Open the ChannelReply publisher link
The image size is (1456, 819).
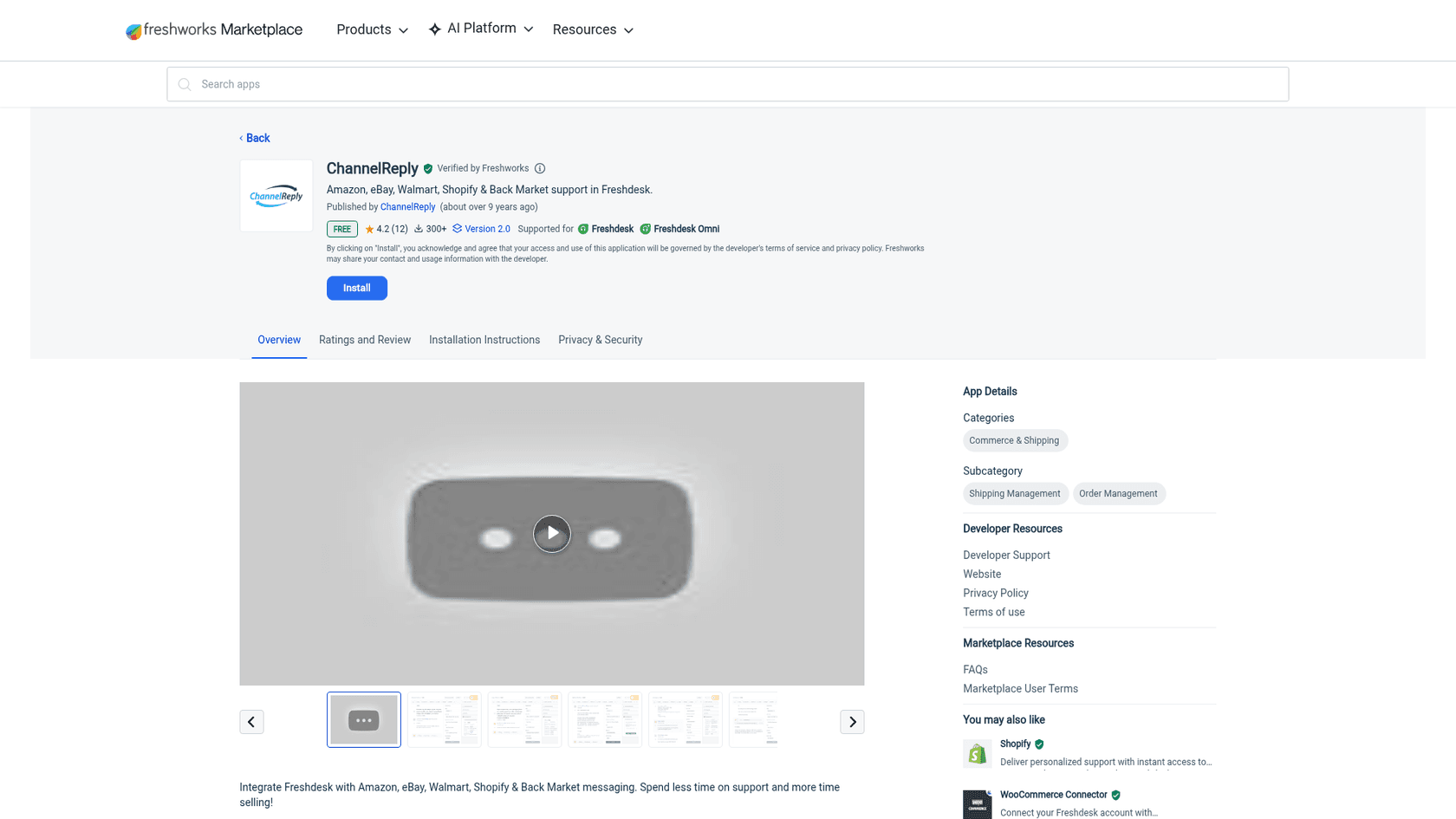[408, 207]
